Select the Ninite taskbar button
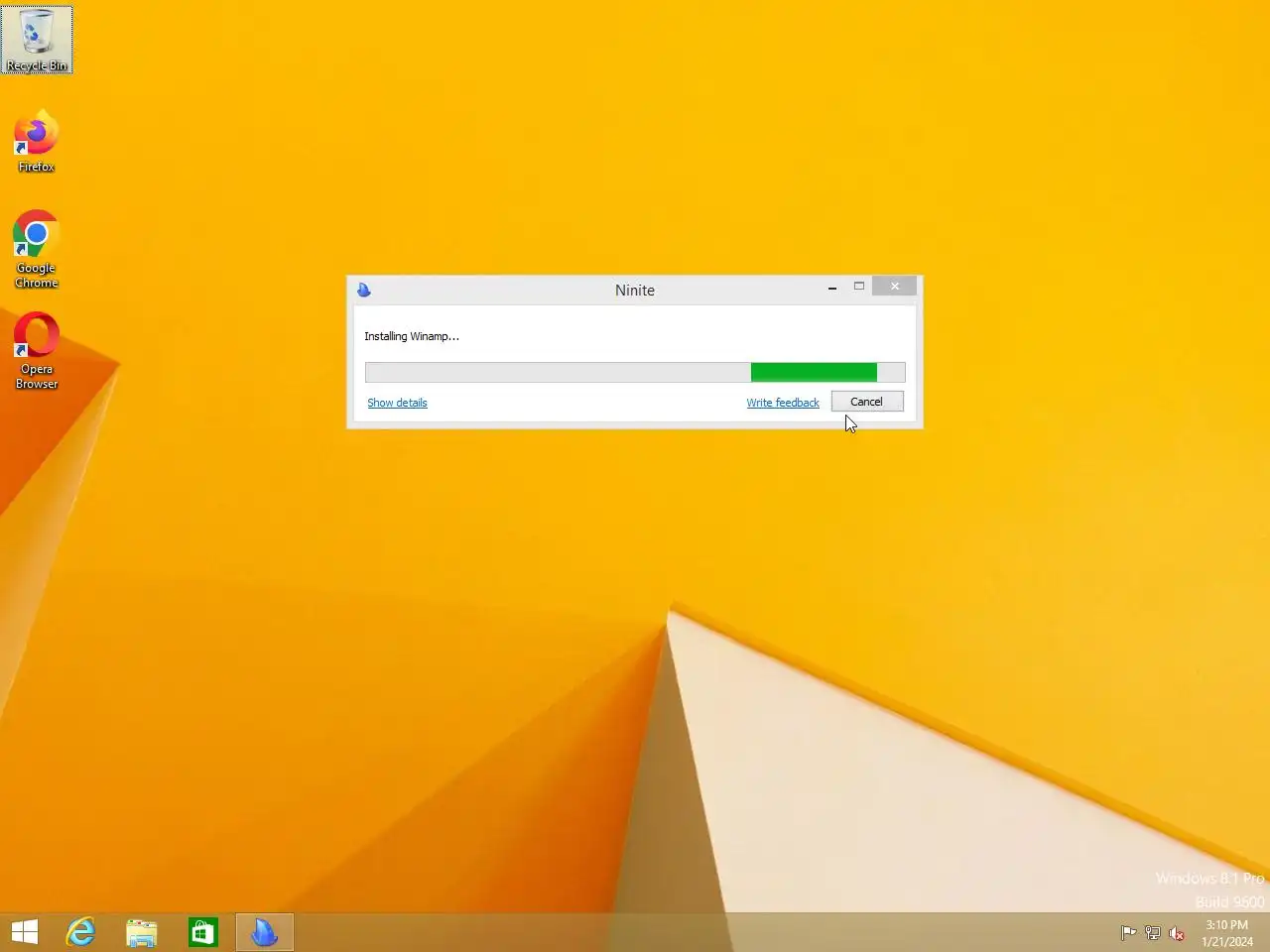This screenshot has width=1270, height=952. pos(265,932)
